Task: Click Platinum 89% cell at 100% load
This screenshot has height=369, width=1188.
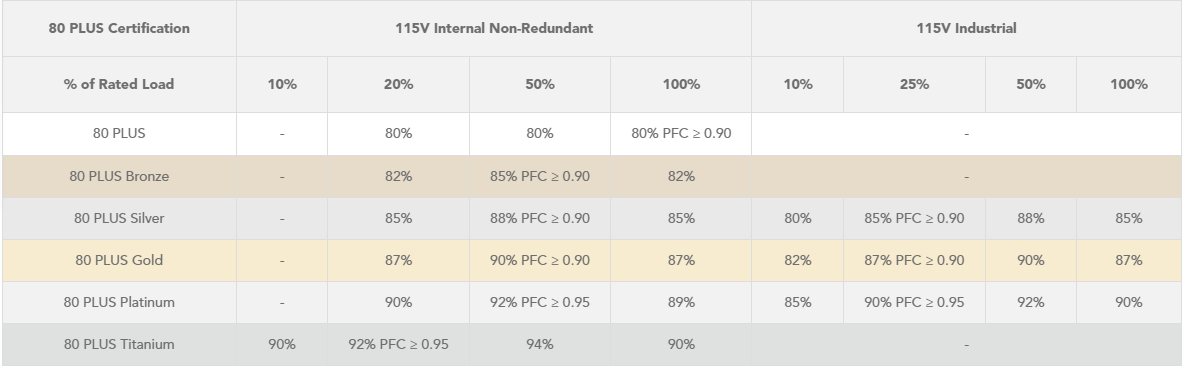Action: (681, 302)
